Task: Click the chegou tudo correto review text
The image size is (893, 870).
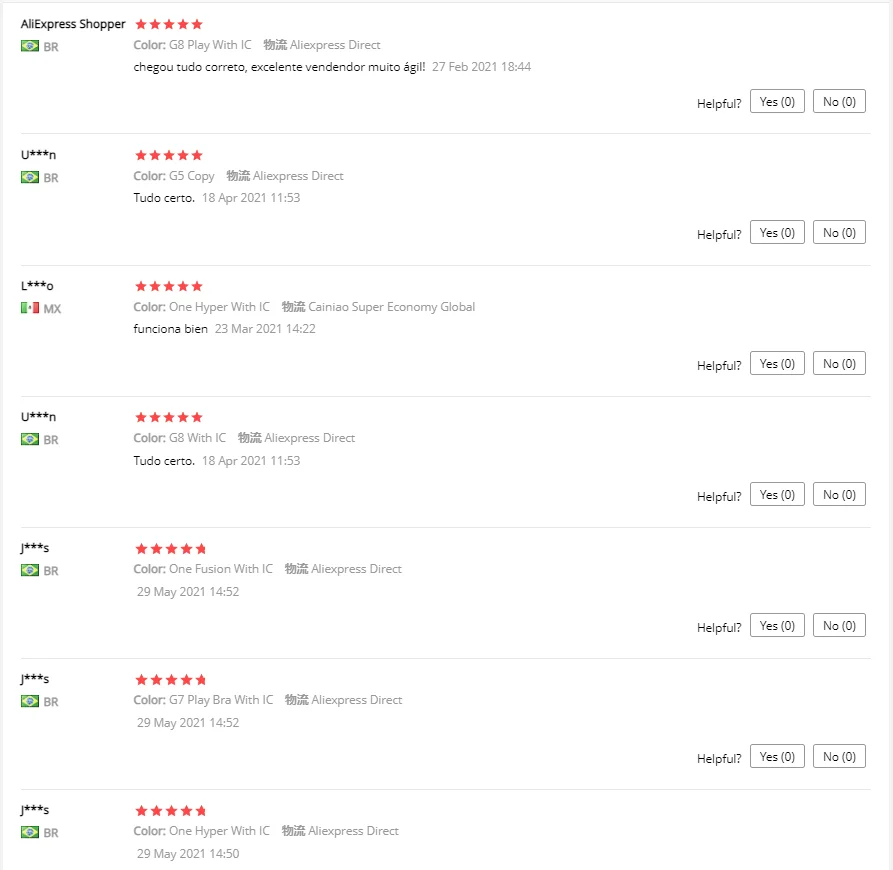Action: 279,67
